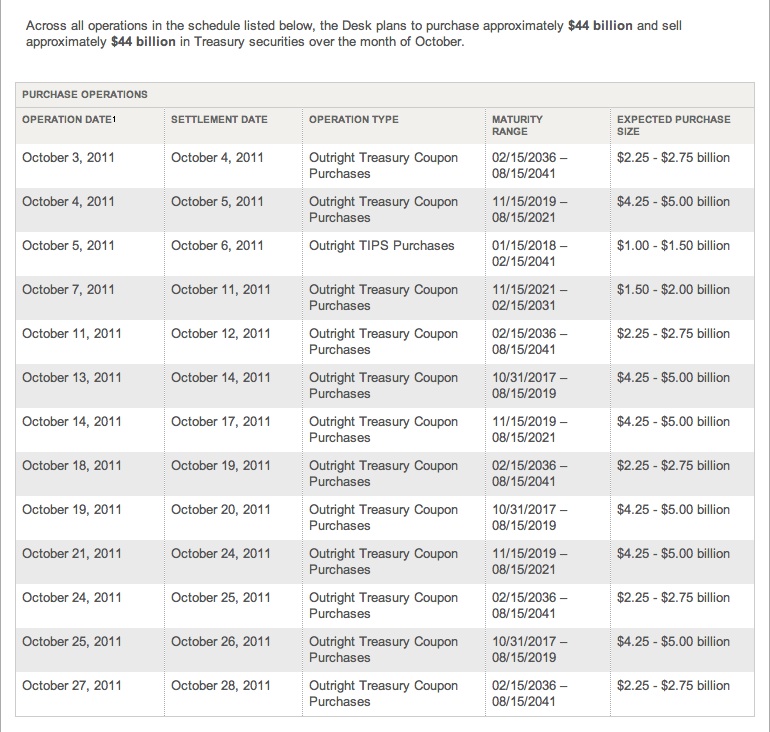Click the Settlement Date column header

219,120
